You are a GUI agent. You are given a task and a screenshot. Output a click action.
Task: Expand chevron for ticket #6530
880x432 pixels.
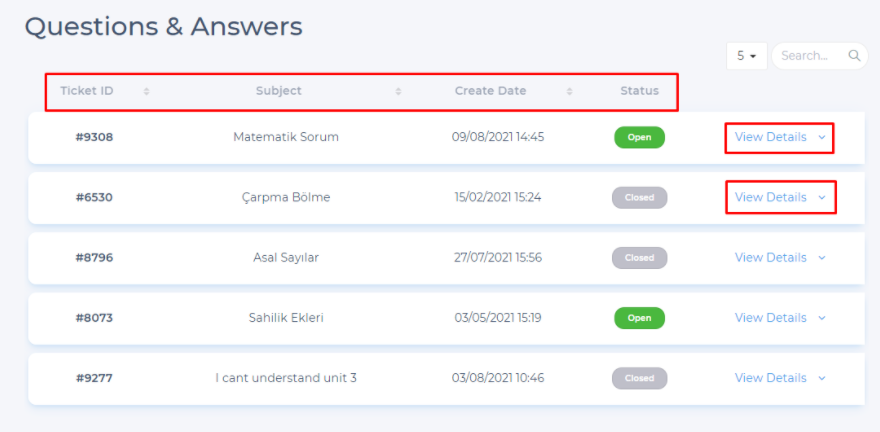[x=822, y=198]
